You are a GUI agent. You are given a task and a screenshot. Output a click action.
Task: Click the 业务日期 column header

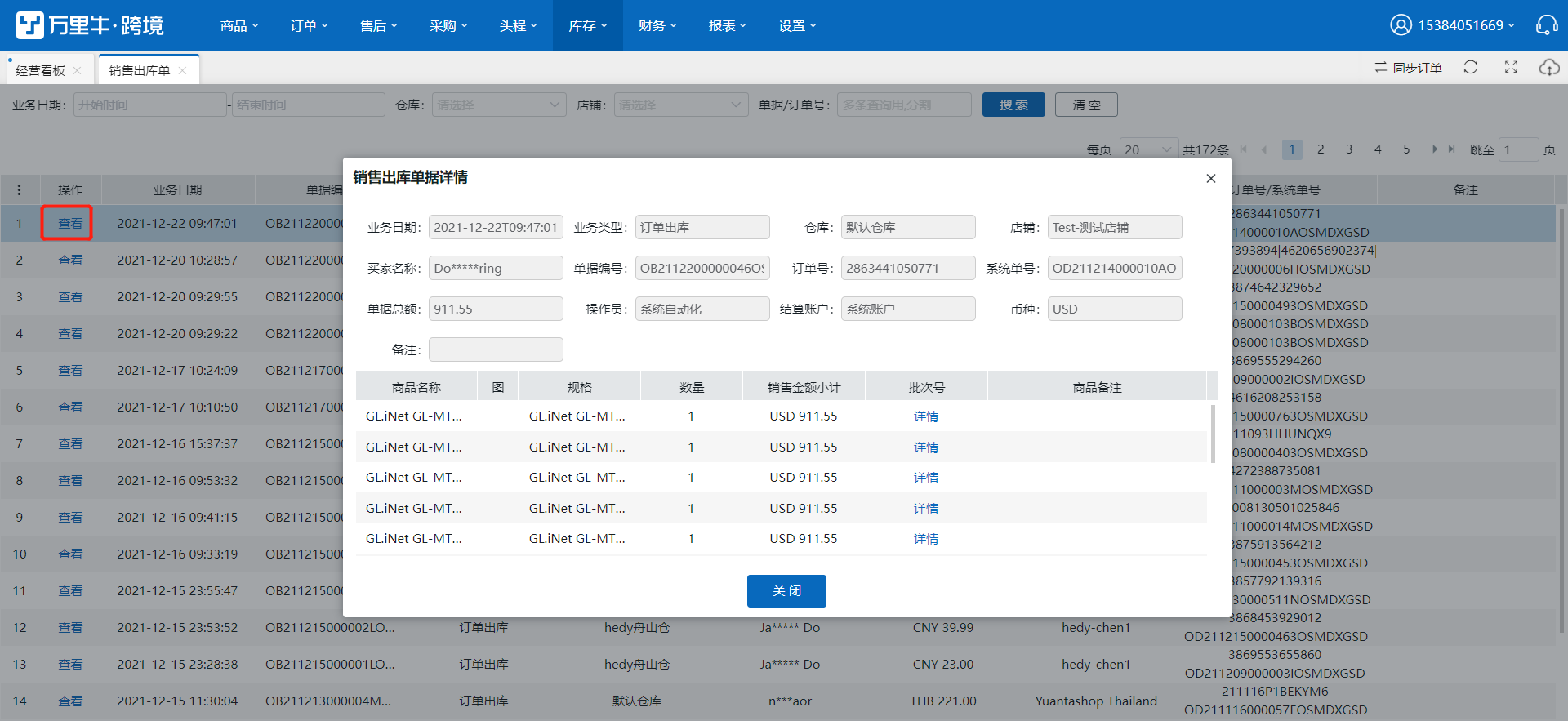[177, 190]
